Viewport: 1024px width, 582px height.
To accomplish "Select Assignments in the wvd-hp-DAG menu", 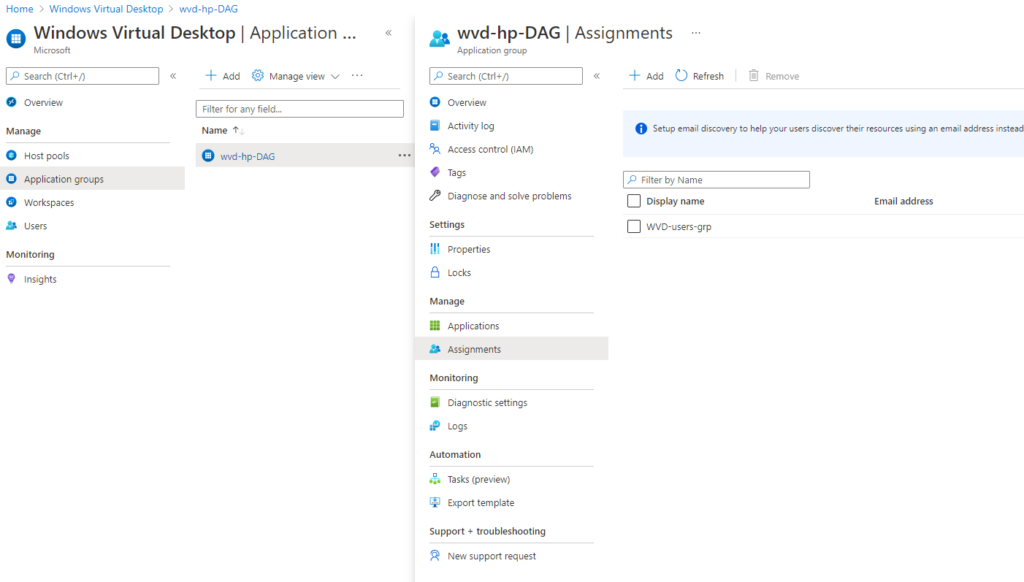I will [511, 349].
